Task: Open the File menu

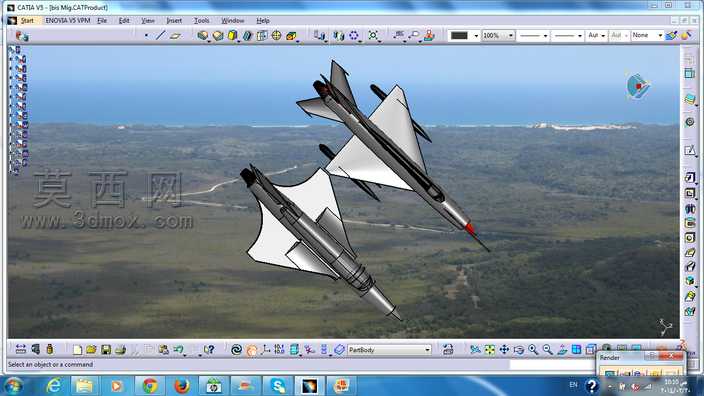Action: (102, 21)
